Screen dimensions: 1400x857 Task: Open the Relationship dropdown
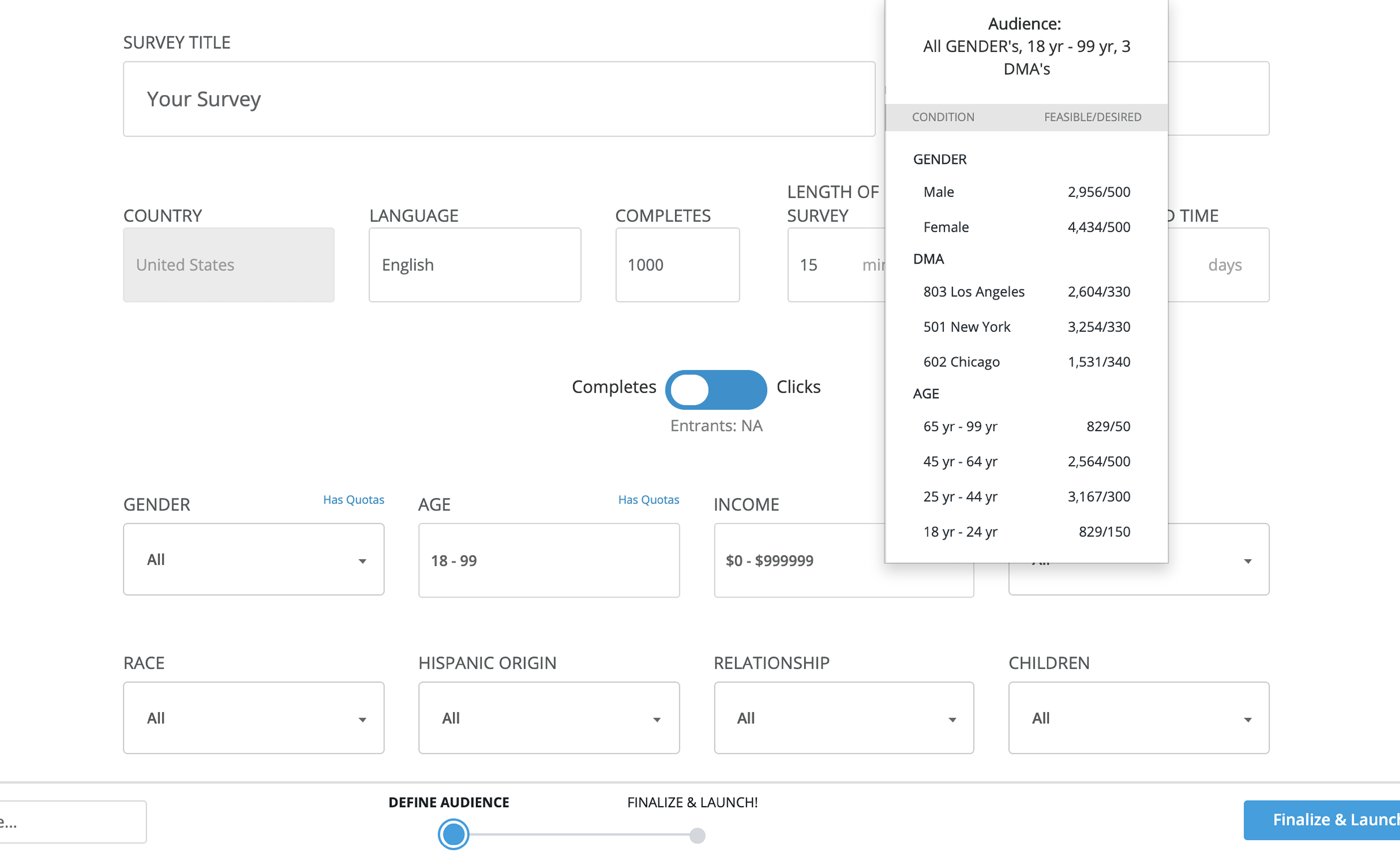(x=844, y=718)
